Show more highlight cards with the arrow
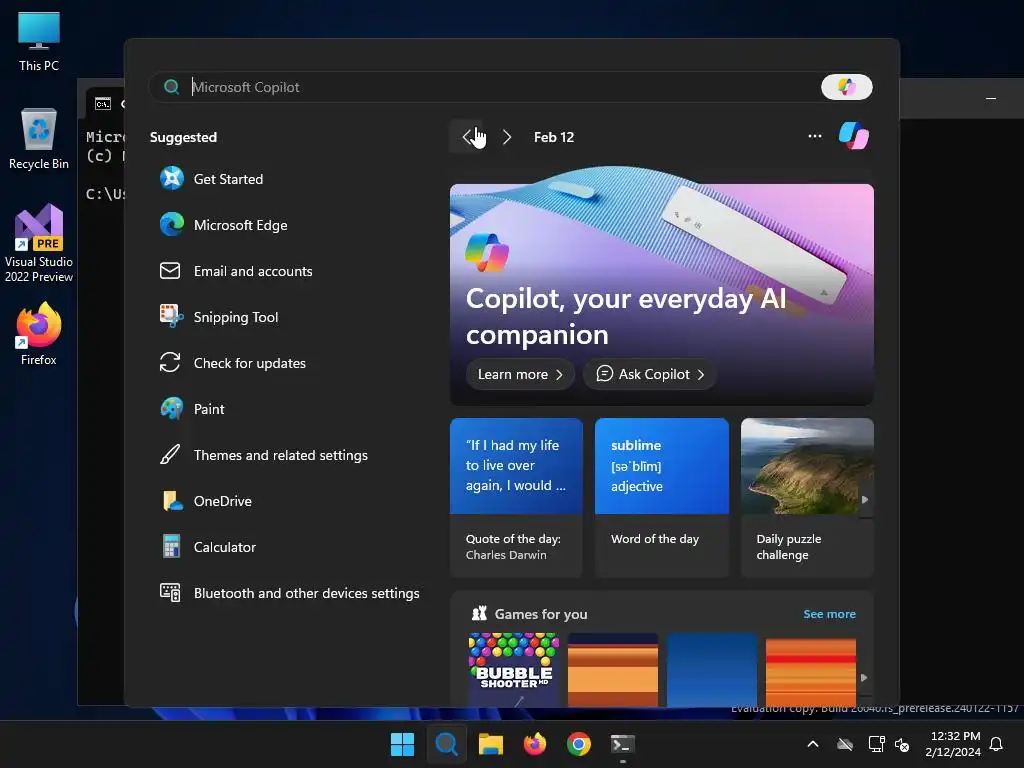Viewport: 1024px width, 768px height. (x=865, y=500)
